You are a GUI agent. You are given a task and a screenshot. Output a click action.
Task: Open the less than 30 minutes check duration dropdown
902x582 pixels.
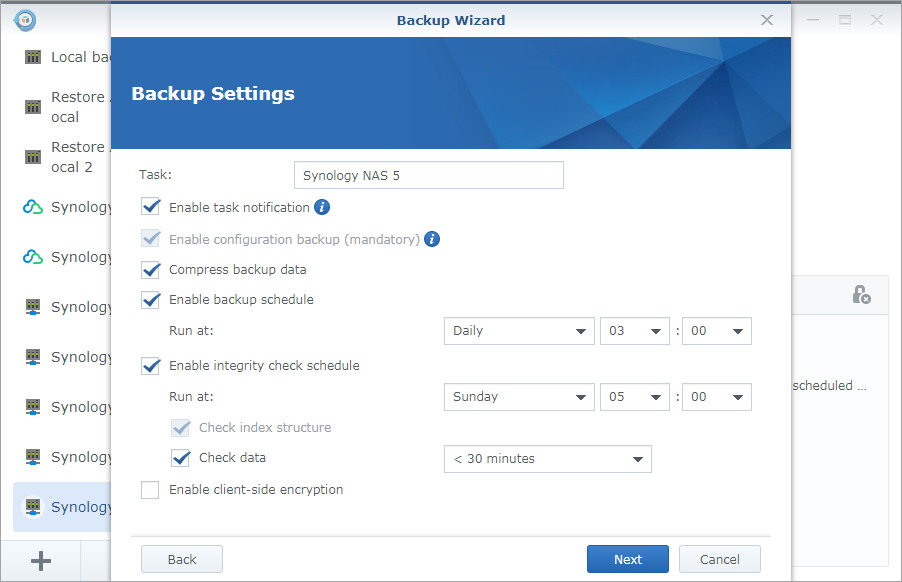547,459
